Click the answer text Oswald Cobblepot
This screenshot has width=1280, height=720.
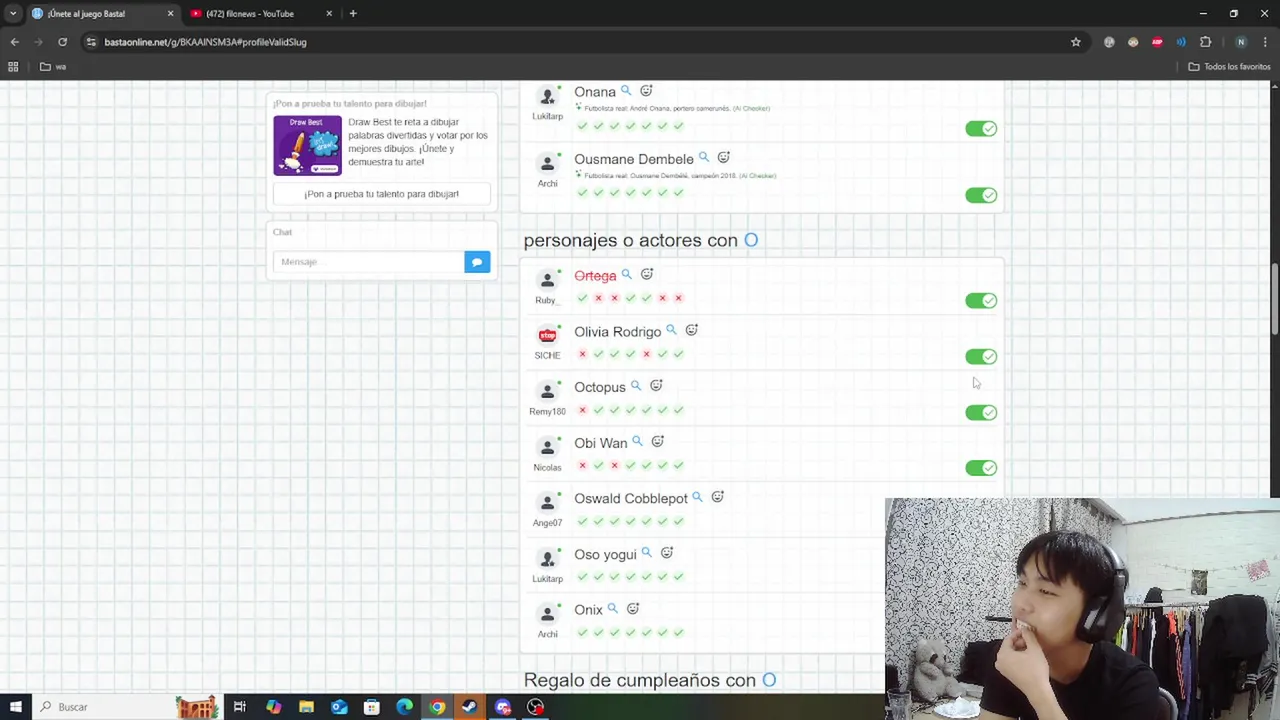tap(631, 499)
